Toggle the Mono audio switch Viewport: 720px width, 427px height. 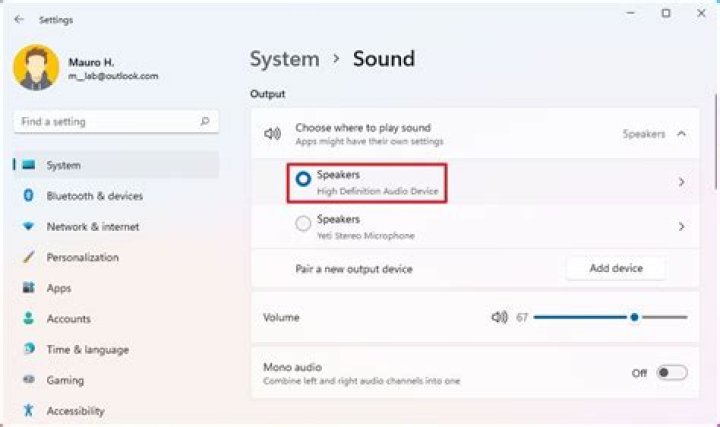point(672,373)
